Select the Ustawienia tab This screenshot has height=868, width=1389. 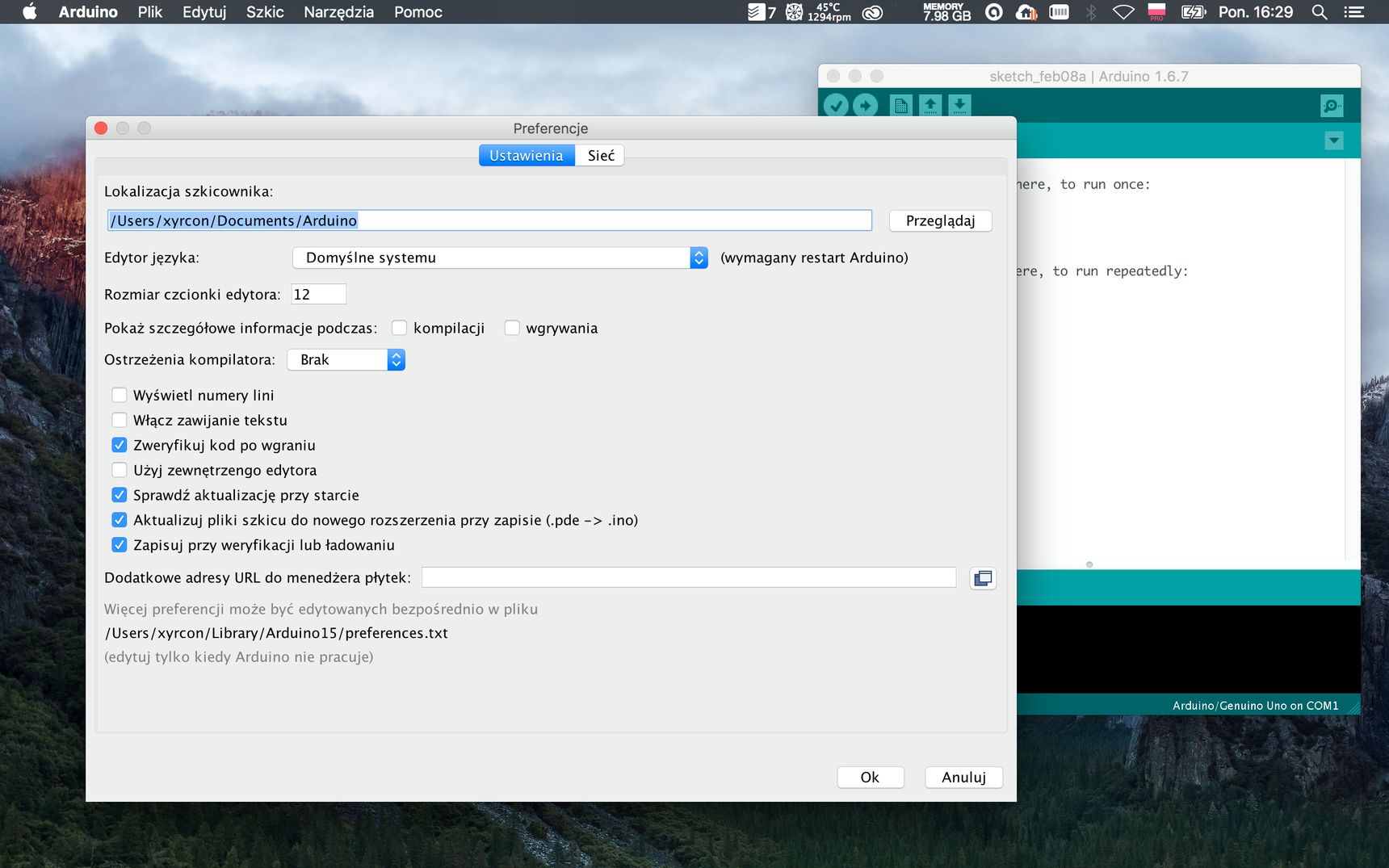pyautogui.click(x=527, y=156)
